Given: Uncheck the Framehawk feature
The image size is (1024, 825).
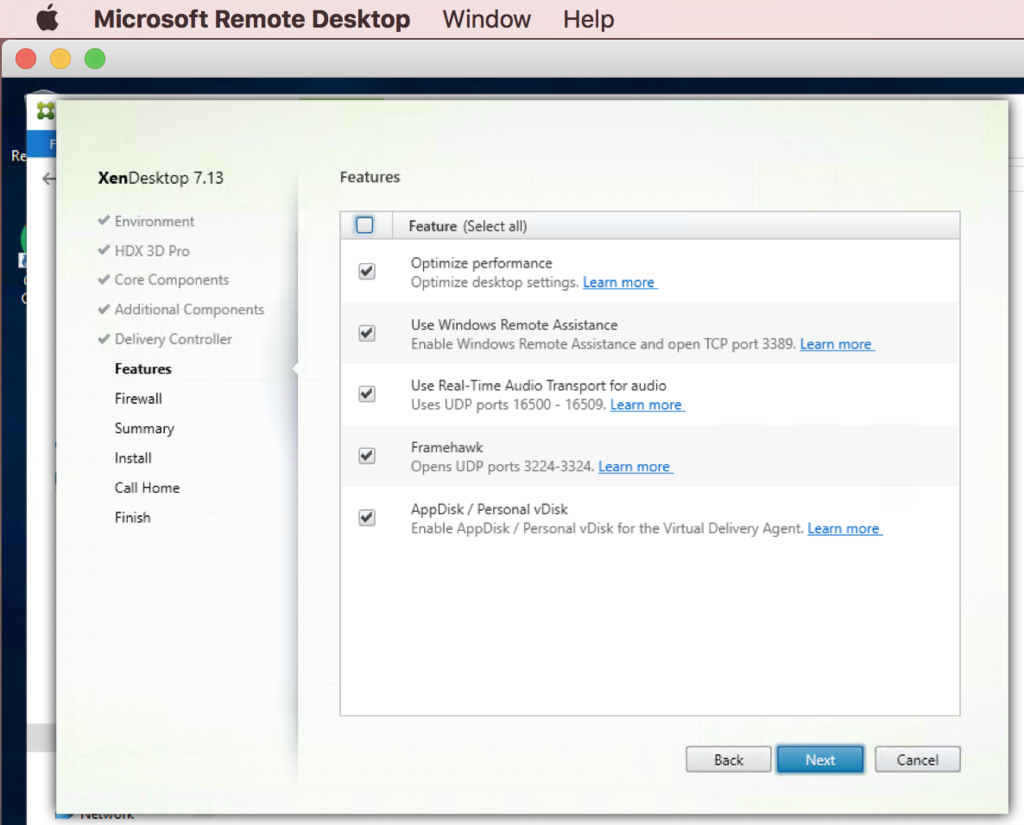Looking at the screenshot, I should 367,455.
